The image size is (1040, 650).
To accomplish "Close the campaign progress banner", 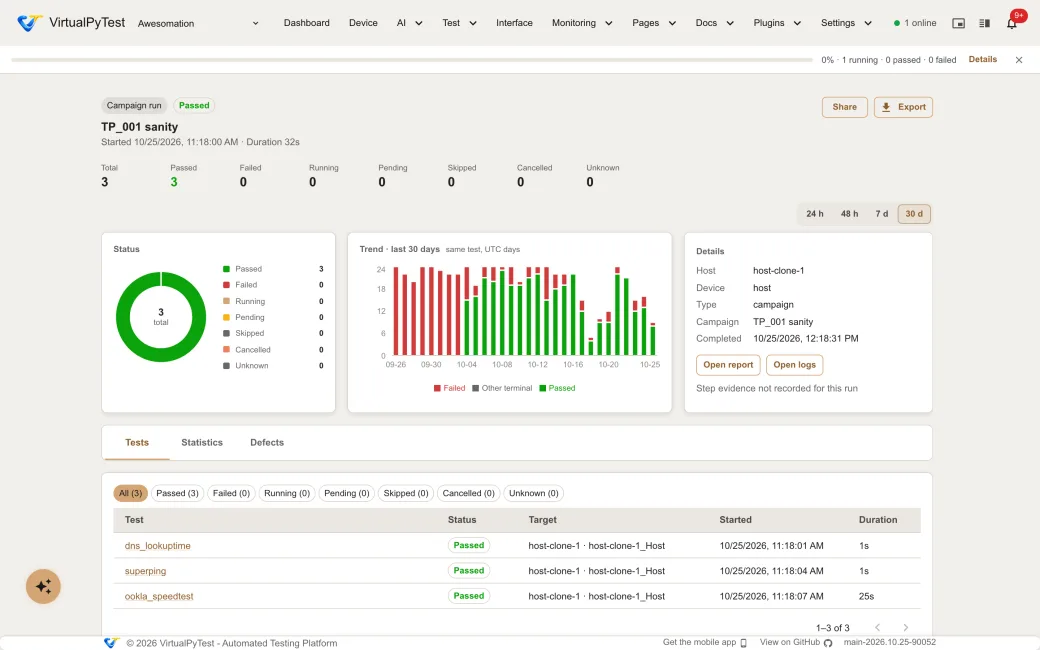I will click(x=1019, y=60).
